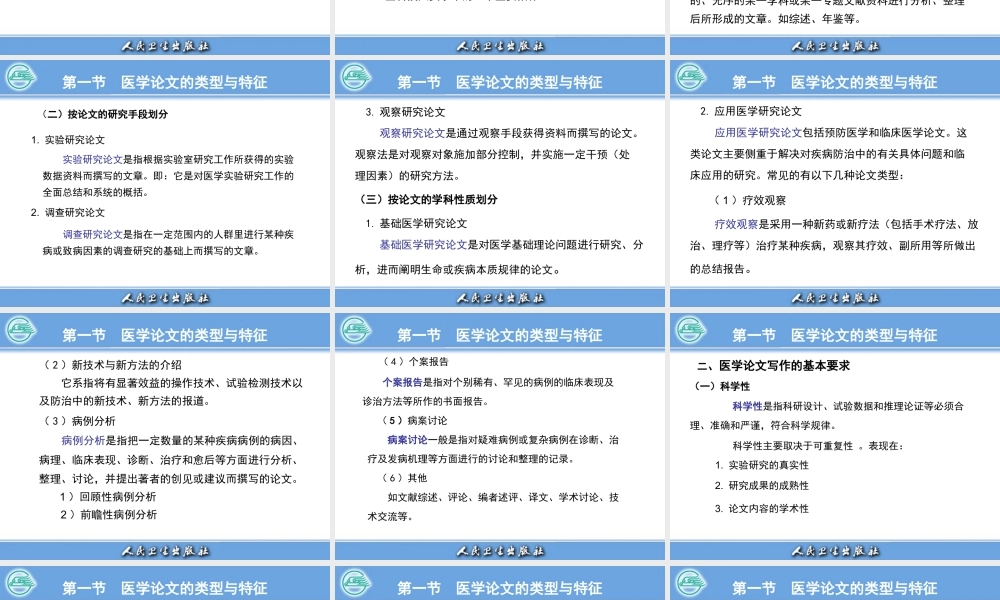The width and height of the screenshot is (1000, 600).
Task: Click the publisher emblem on the bottom-middle banner
Action: 500,550
